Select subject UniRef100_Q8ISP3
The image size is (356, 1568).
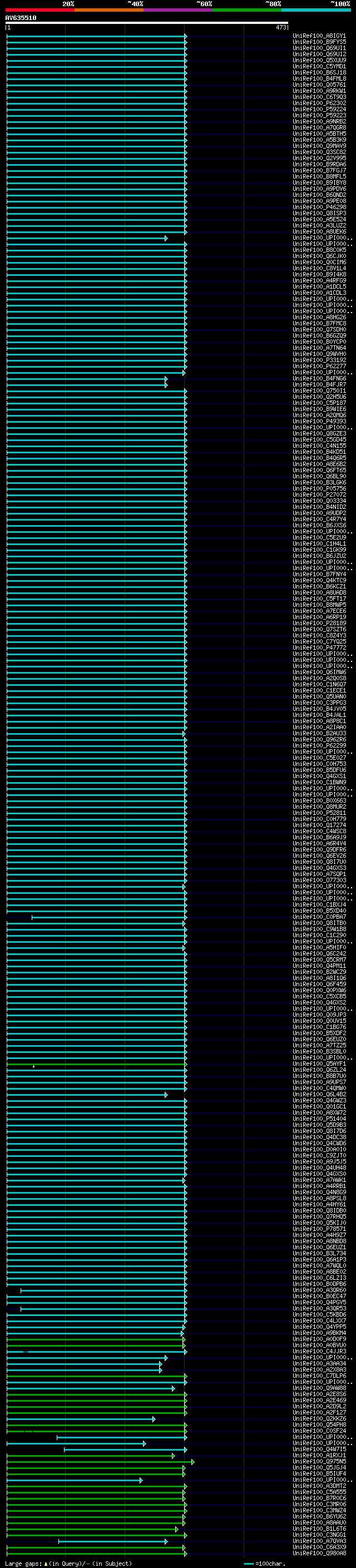[319, 214]
